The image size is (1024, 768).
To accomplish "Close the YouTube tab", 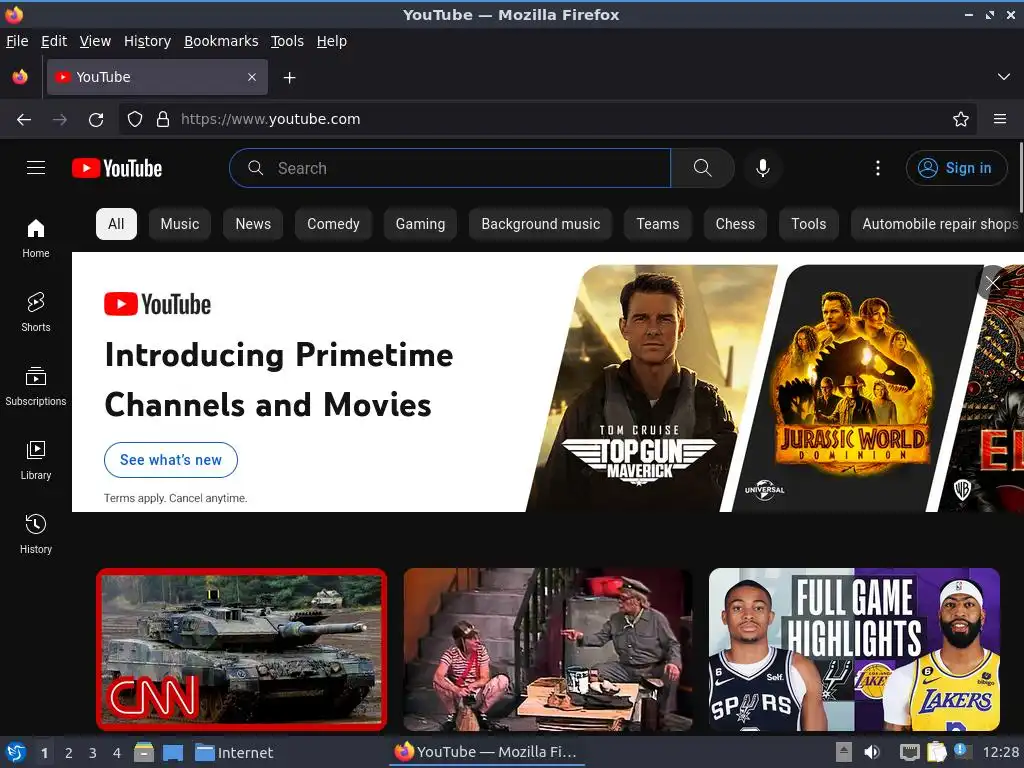I will tap(252, 77).
